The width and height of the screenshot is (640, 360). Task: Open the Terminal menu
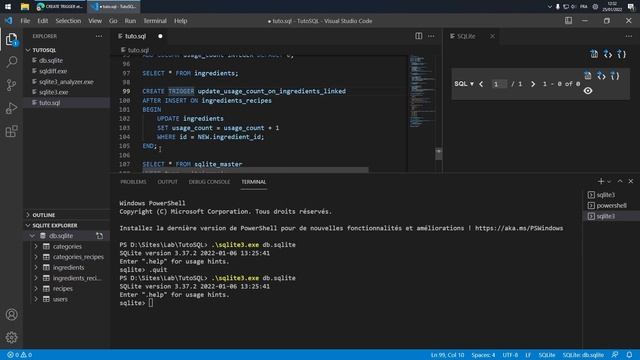[x=155, y=21]
